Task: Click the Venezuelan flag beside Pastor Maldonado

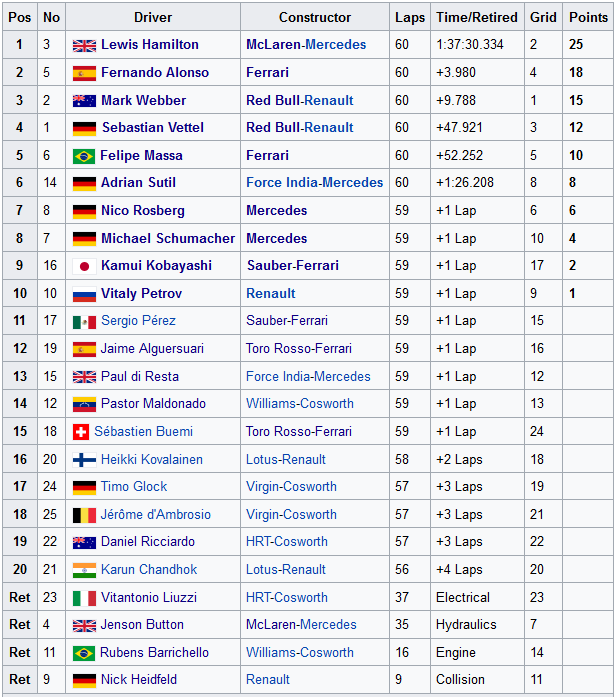Action: point(84,404)
